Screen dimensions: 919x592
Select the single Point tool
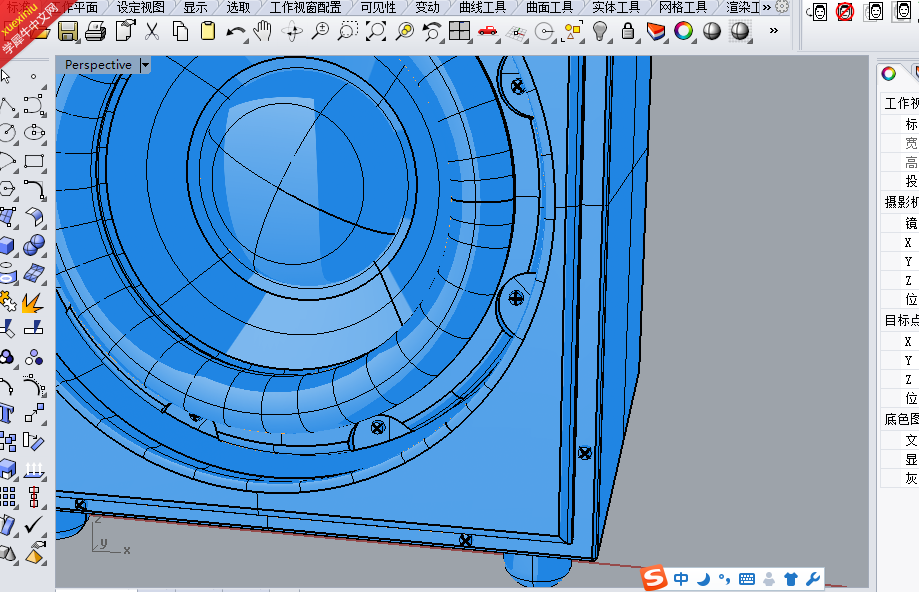click(33, 76)
